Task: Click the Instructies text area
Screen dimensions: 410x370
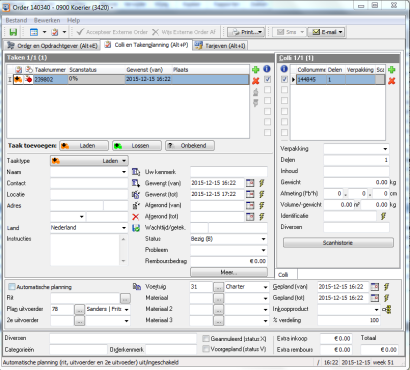Action: point(85,250)
